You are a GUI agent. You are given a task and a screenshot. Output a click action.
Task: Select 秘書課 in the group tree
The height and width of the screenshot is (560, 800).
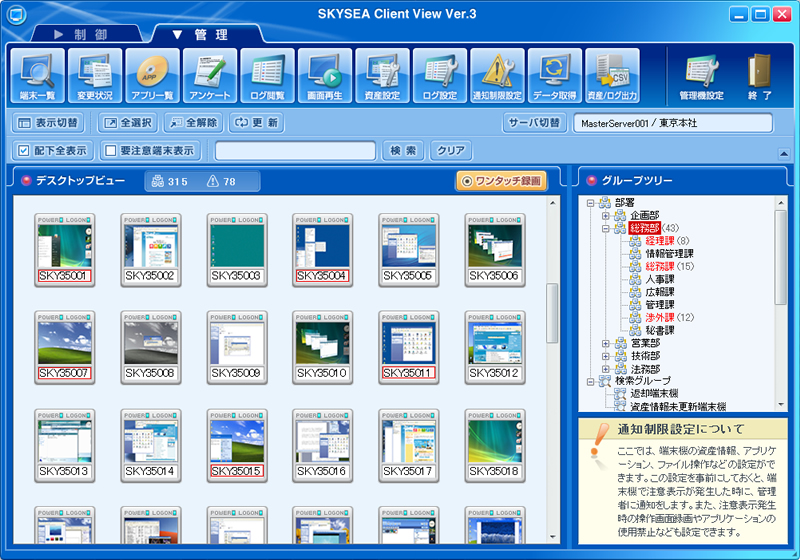660,330
